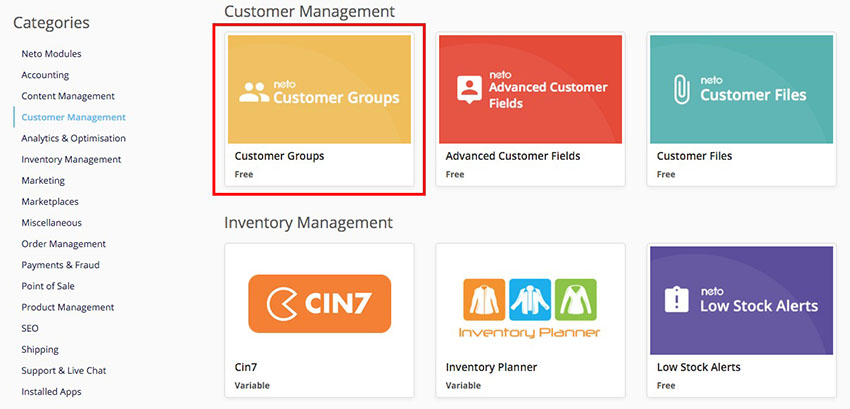Screen dimensions: 850x409
Task: Click the Advanced Customer Fields title text
Action: click(513, 156)
